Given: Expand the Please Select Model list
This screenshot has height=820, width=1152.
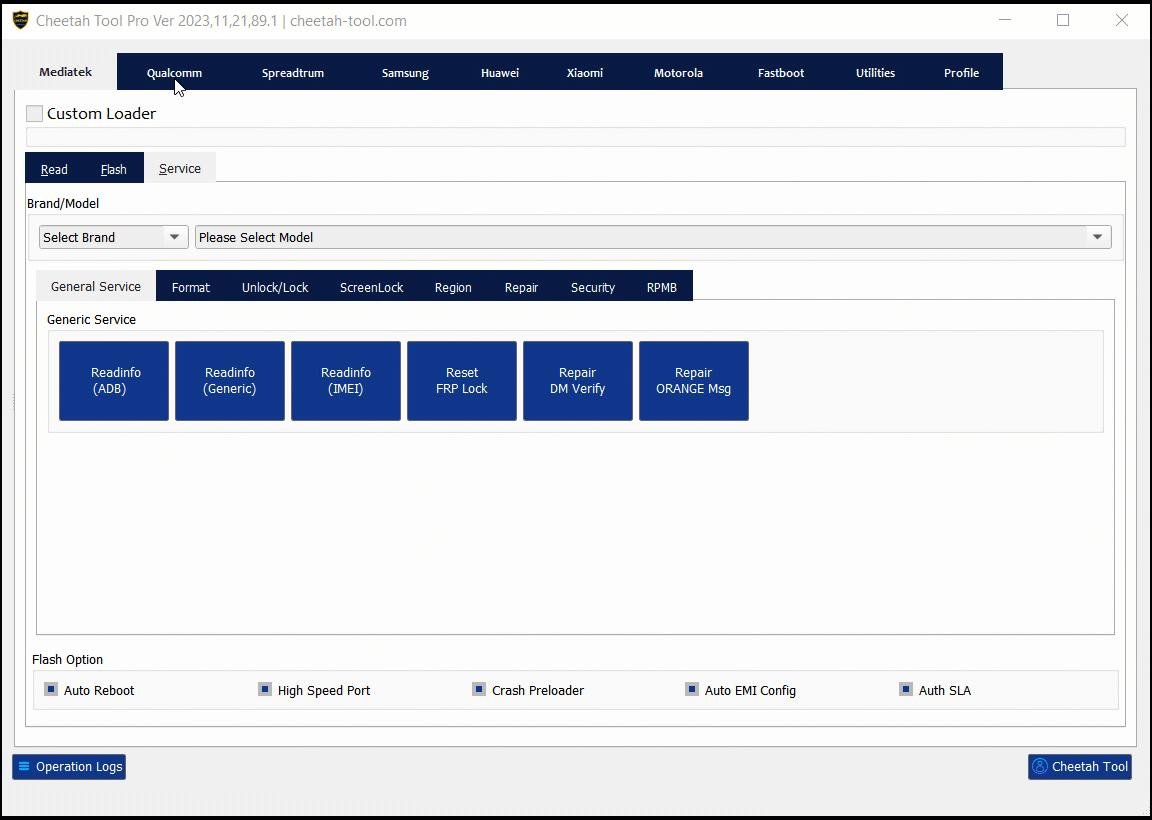Looking at the screenshot, I should pos(1096,237).
